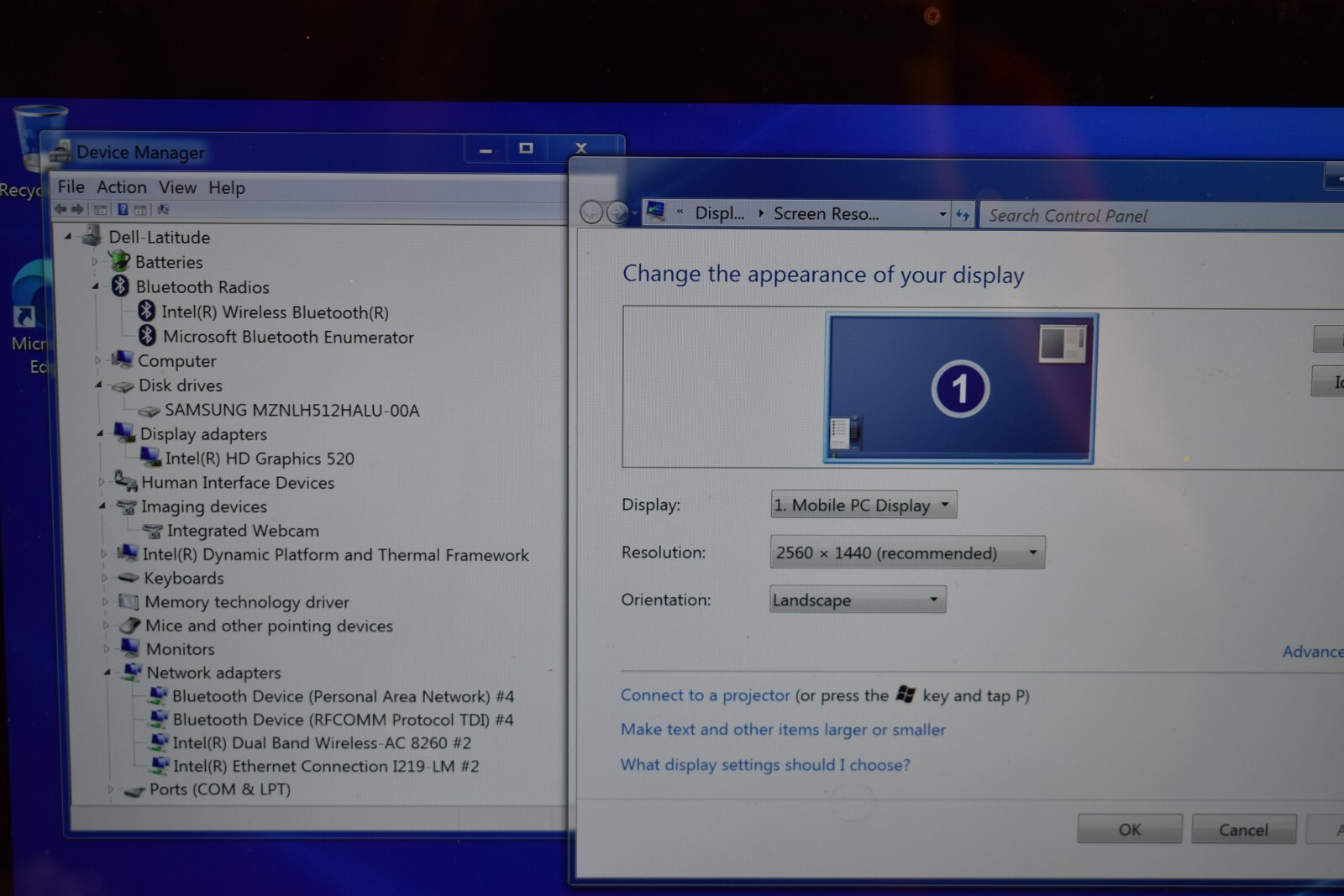
Task: Click the OK button
Action: click(x=1130, y=829)
